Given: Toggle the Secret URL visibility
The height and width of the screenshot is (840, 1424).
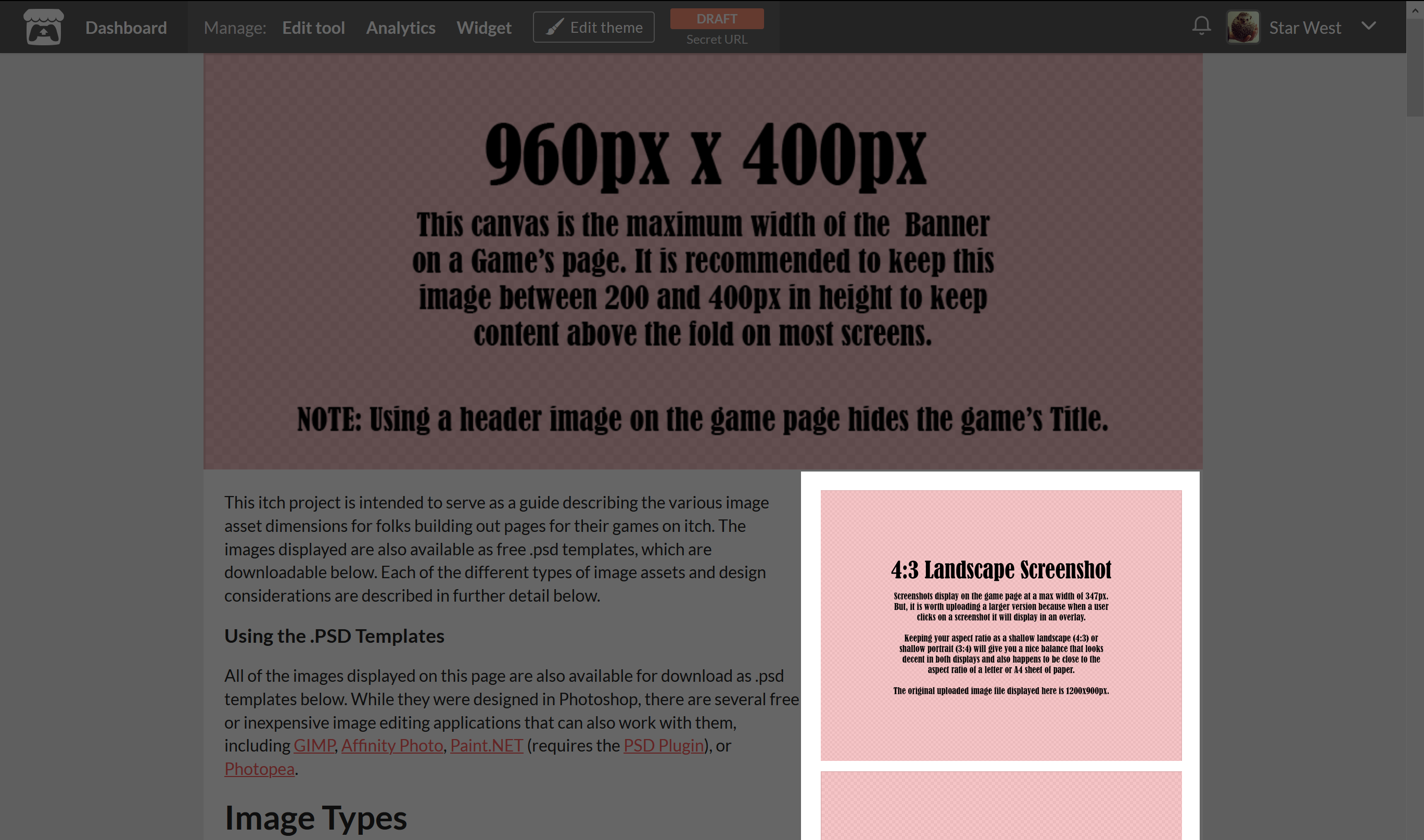Looking at the screenshot, I should click(x=716, y=39).
